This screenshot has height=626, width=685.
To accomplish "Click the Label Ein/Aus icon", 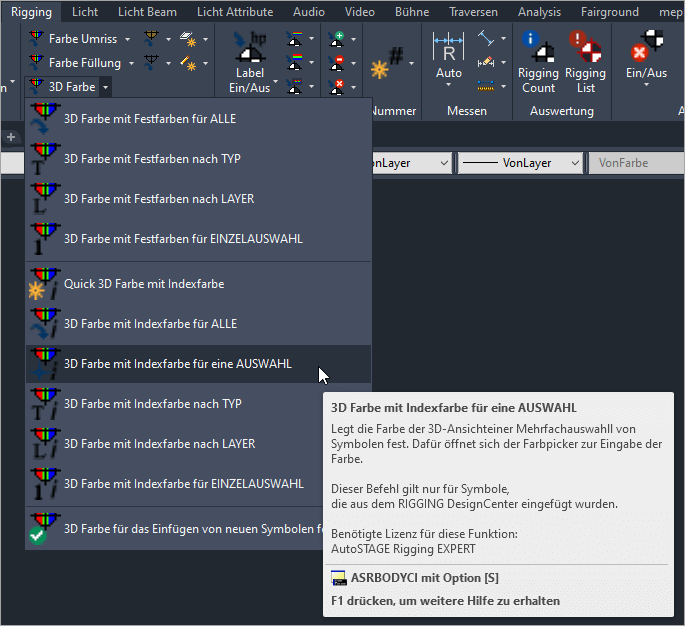I will pyautogui.click(x=249, y=47).
